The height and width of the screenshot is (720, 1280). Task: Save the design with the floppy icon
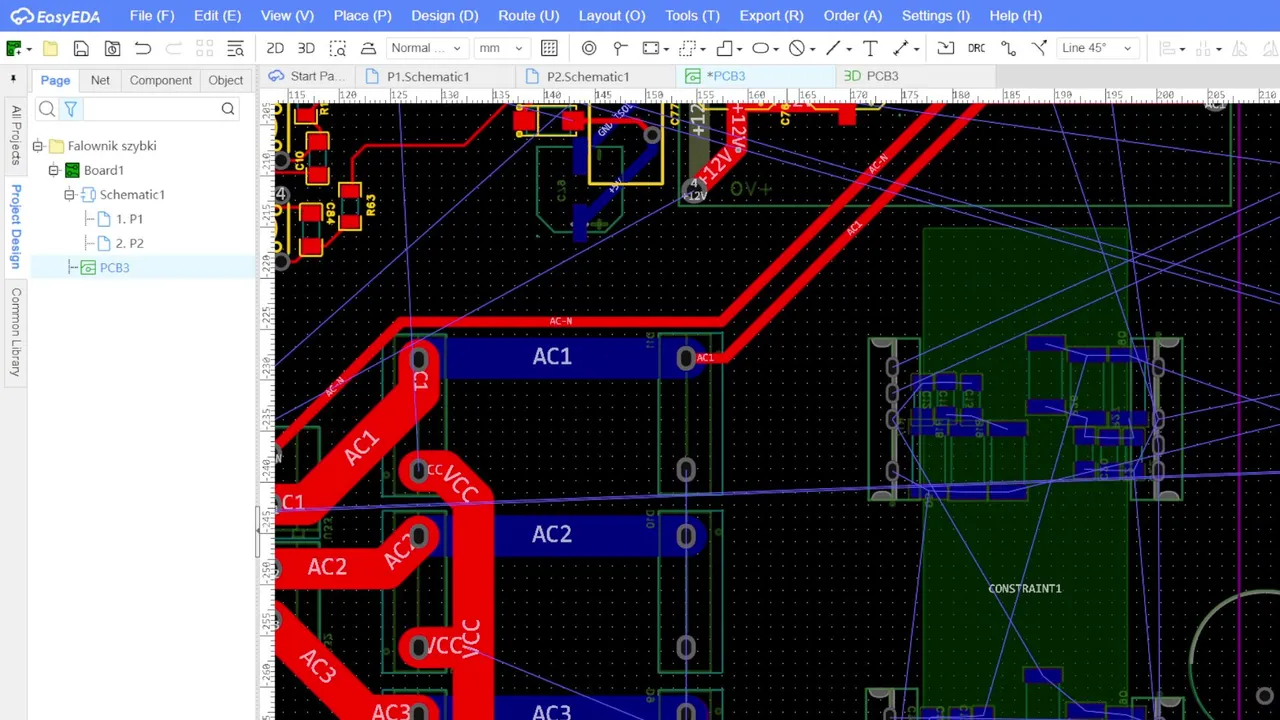click(x=81, y=48)
